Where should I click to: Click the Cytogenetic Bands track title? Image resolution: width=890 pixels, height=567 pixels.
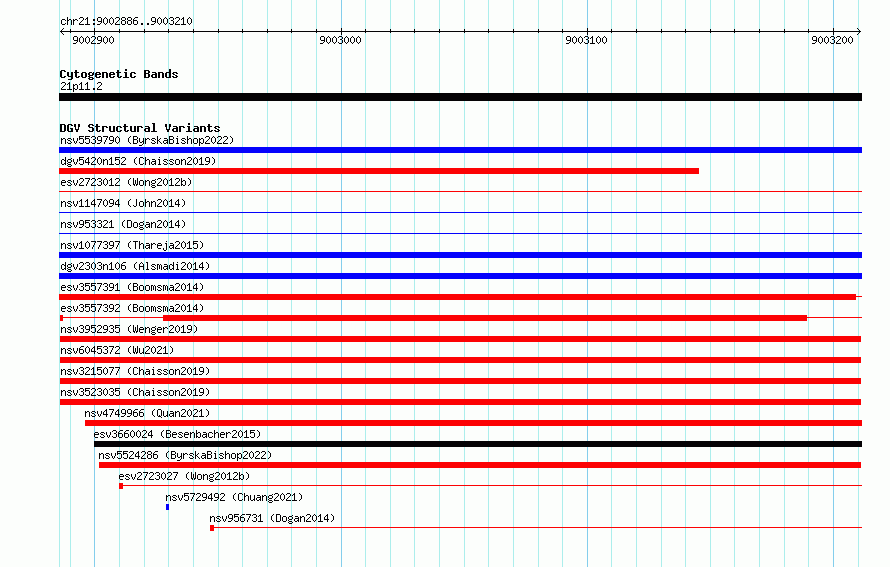[x=119, y=74]
